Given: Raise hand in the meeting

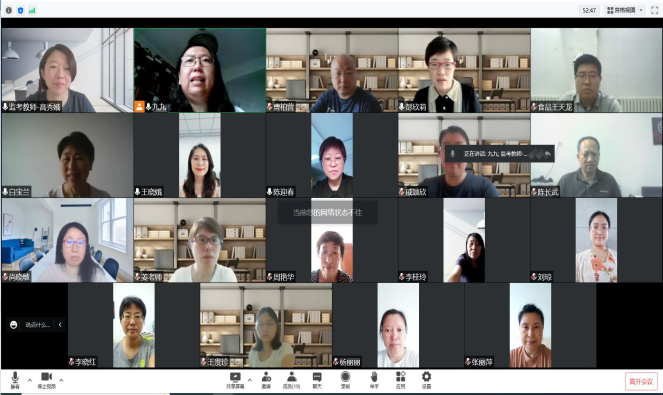Looking at the screenshot, I should pyautogui.click(x=374, y=380).
